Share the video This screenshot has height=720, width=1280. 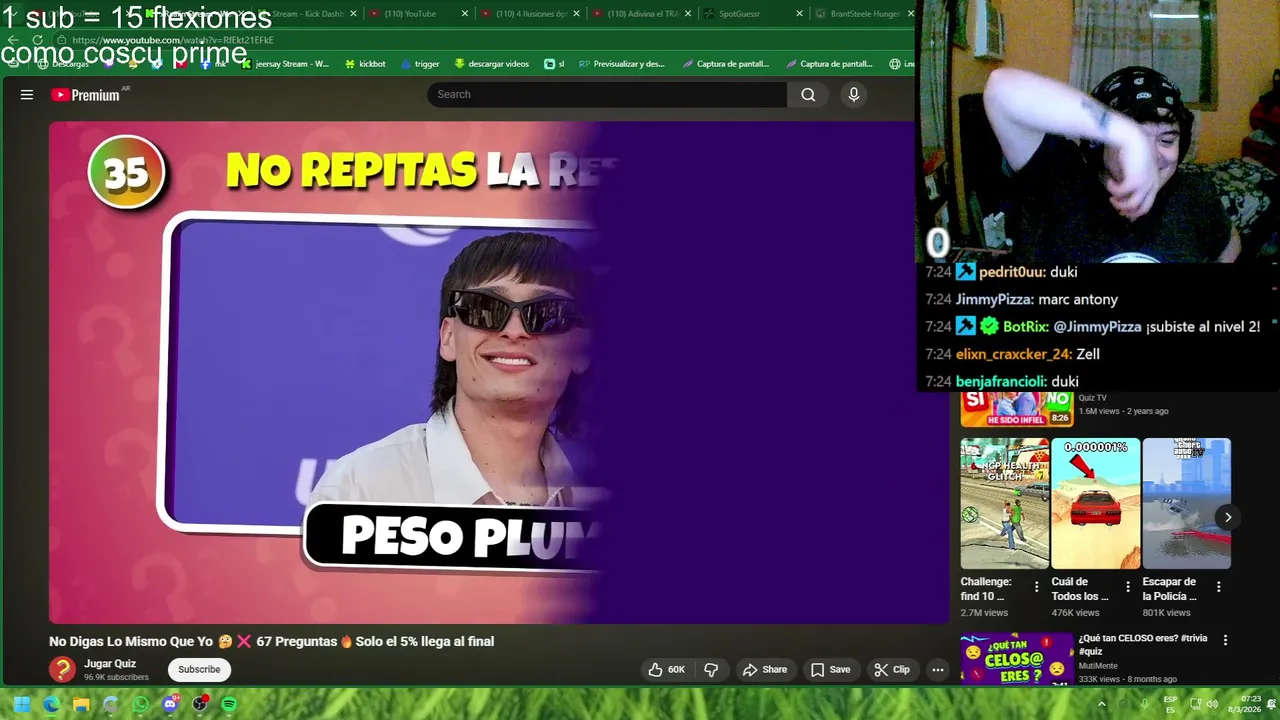(764, 670)
